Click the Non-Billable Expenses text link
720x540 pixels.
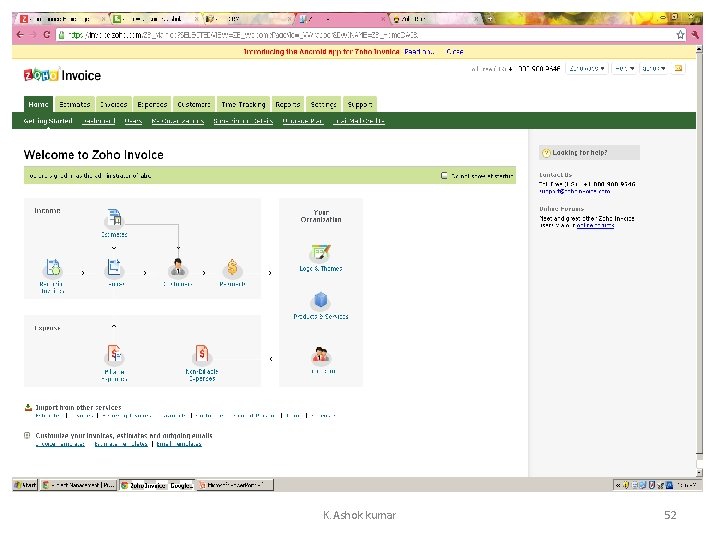202,375
